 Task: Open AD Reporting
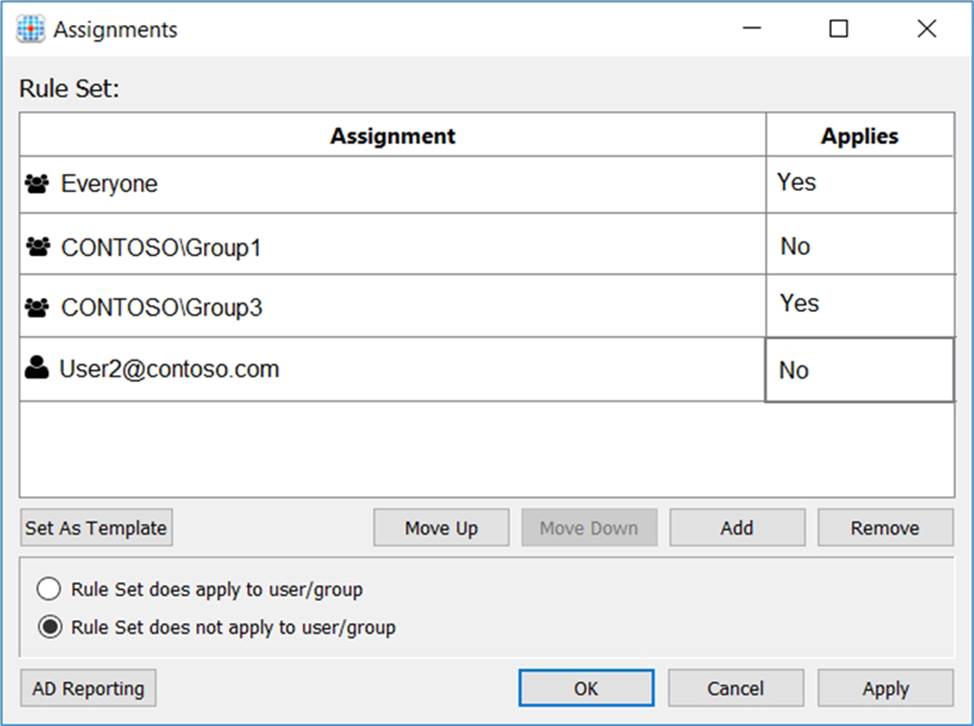[x=88, y=688]
